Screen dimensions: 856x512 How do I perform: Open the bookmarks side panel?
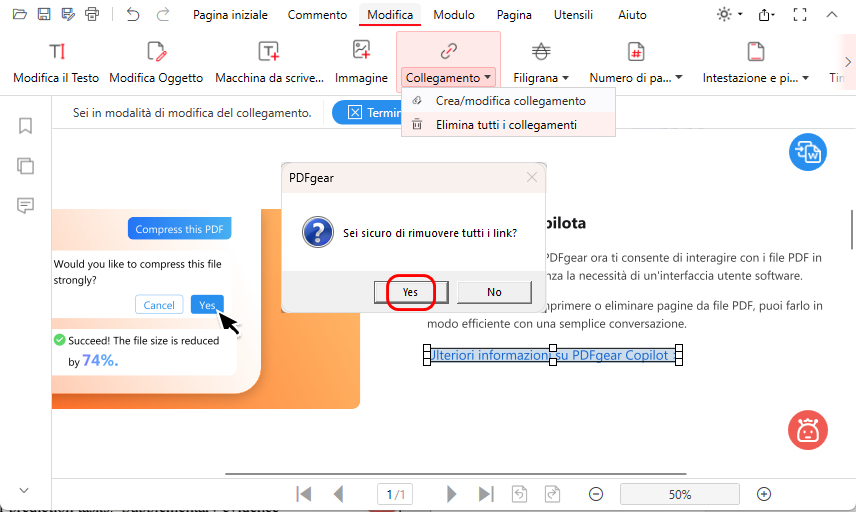tap(25, 126)
